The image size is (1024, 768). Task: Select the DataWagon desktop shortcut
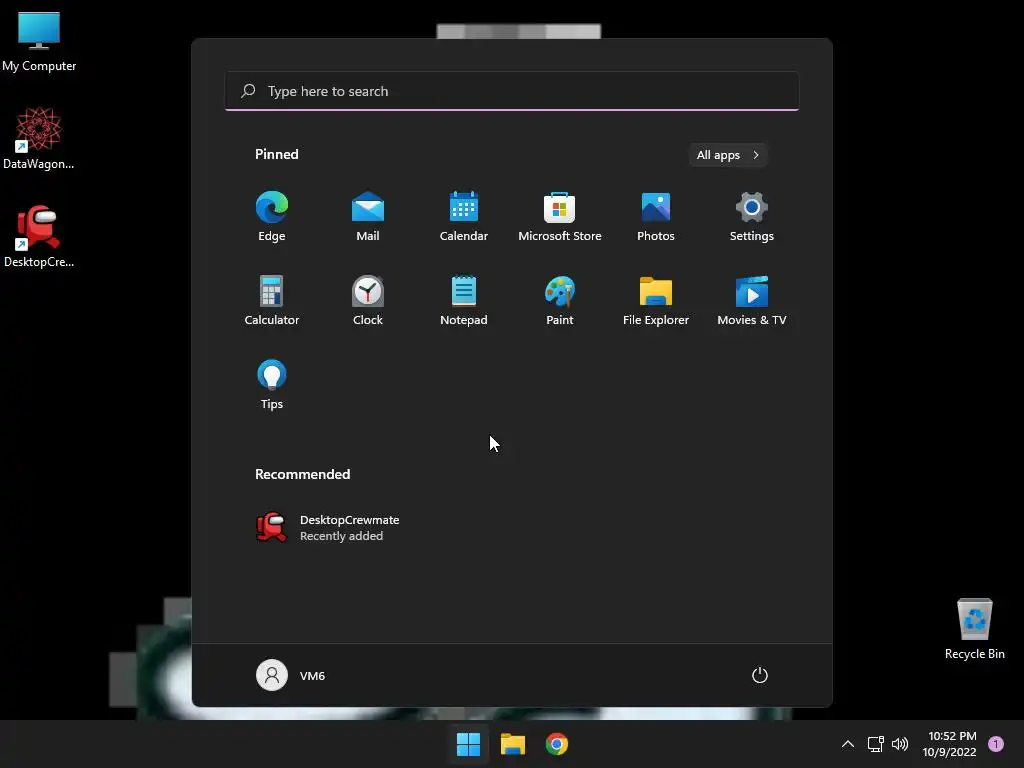(x=39, y=138)
